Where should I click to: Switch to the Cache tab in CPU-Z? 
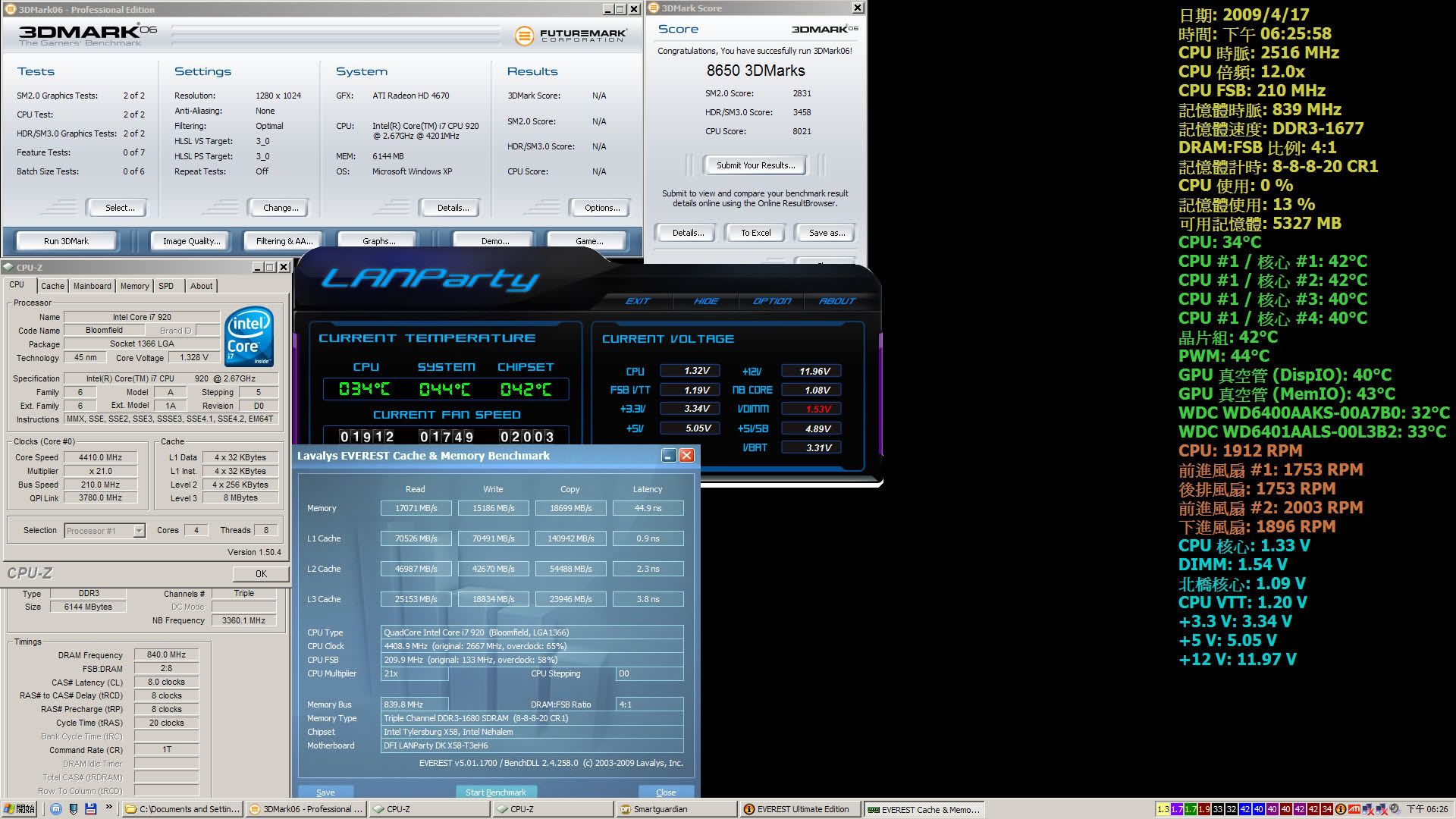click(x=52, y=286)
